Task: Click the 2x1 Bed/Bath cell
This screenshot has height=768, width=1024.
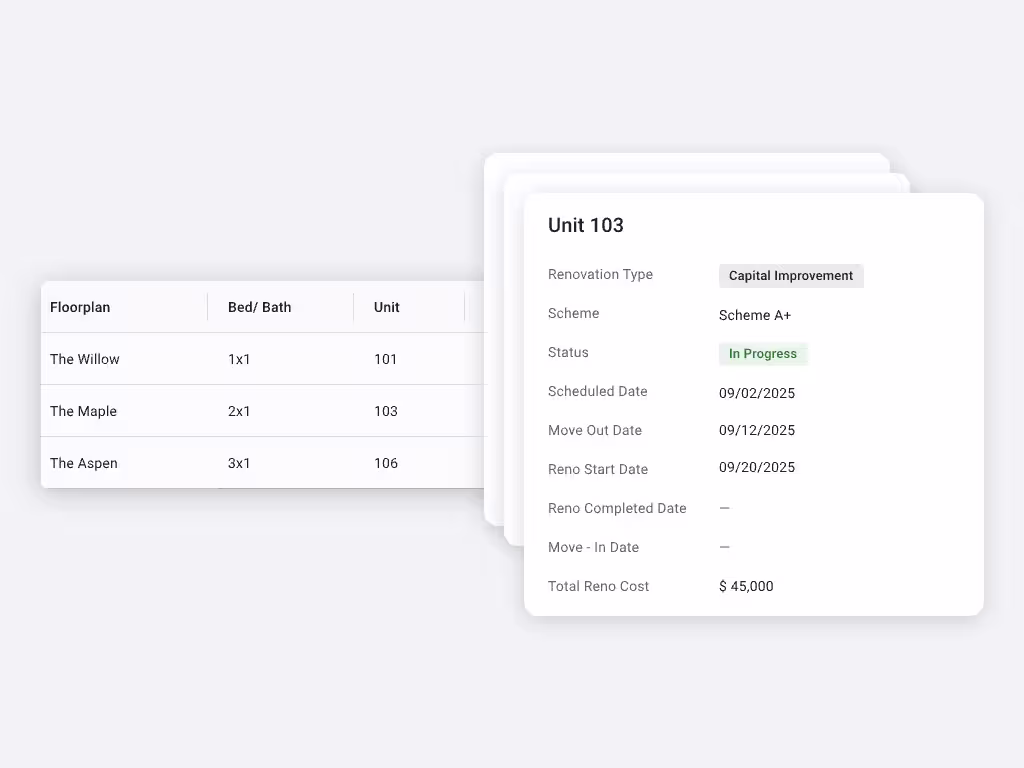Action: (239, 411)
